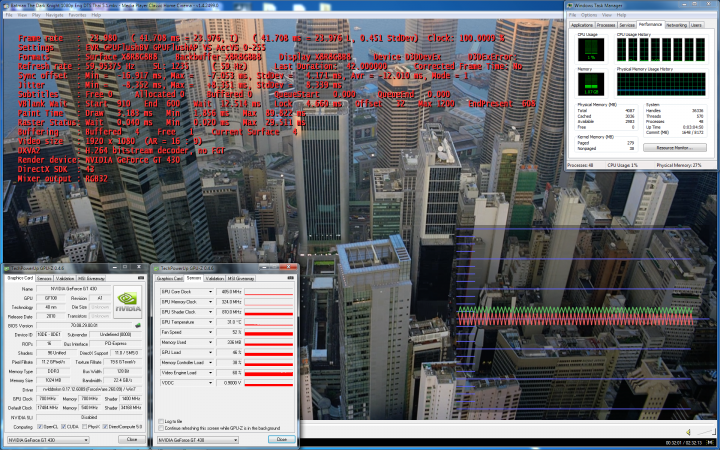Open the GPU Shader Clock sensor dropdown

pyautogui.click(x=210, y=312)
